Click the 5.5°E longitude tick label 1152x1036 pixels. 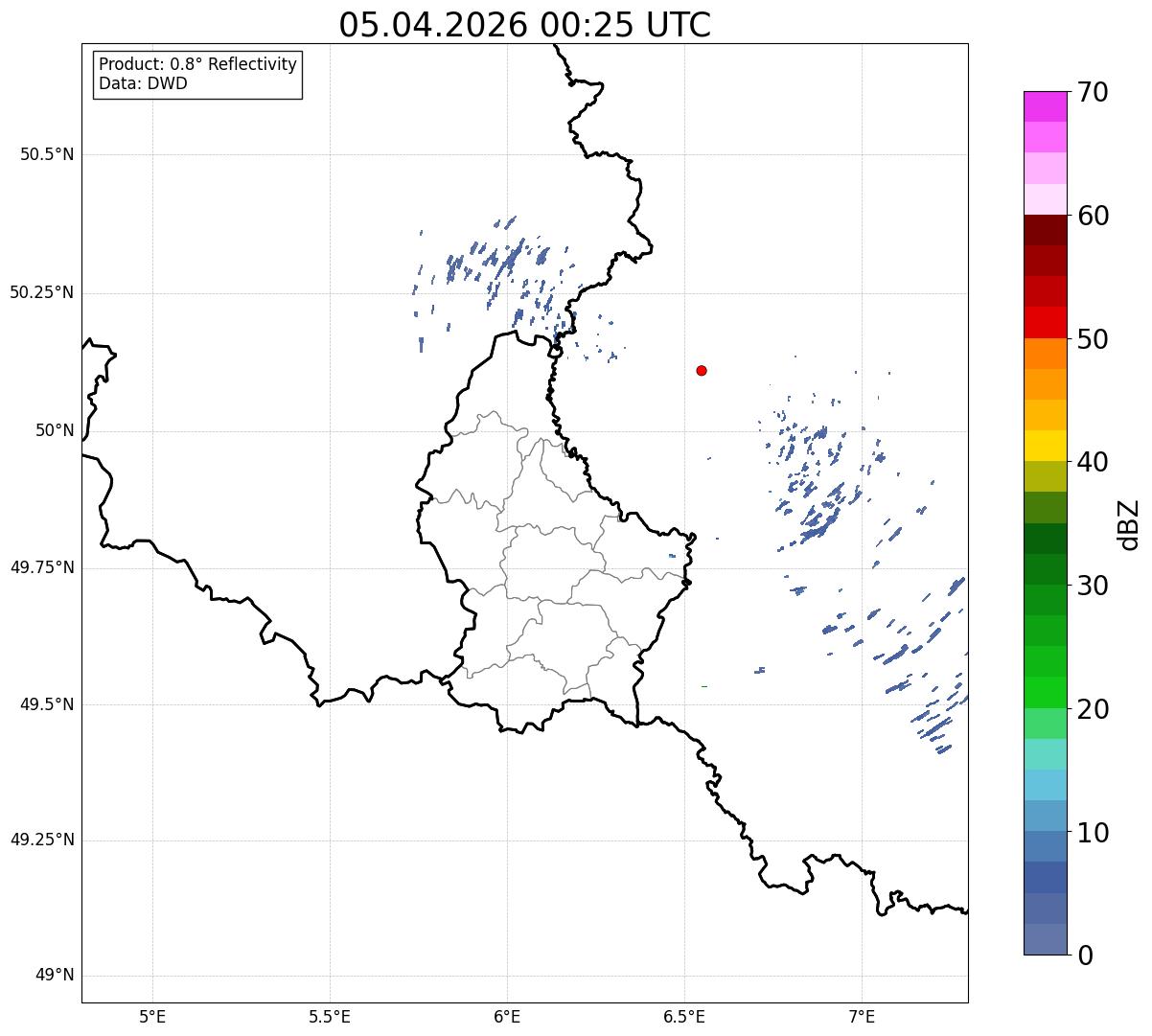pos(330,1017)
